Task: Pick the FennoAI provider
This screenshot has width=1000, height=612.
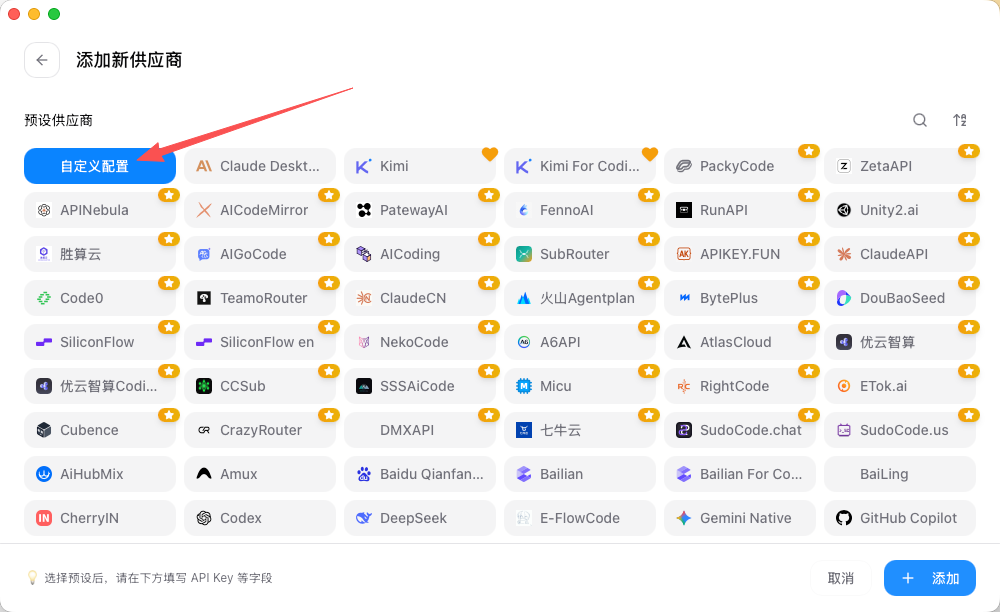Action: point(580,210)
